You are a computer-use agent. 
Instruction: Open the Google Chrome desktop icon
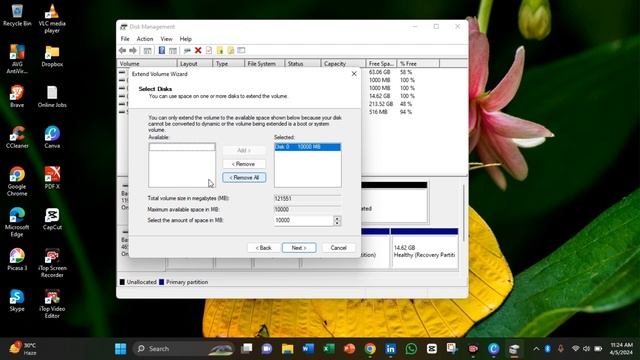coord(17,182)
